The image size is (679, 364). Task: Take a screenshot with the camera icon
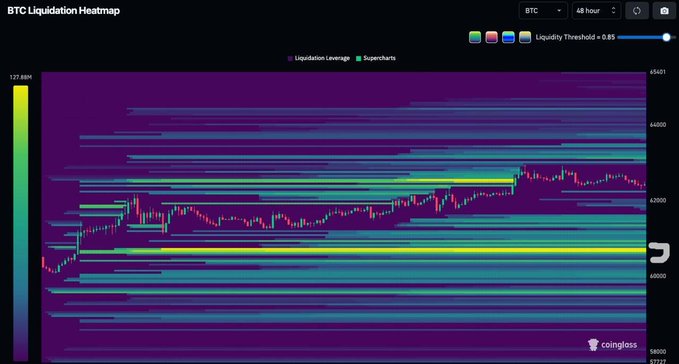pos(664,11)
